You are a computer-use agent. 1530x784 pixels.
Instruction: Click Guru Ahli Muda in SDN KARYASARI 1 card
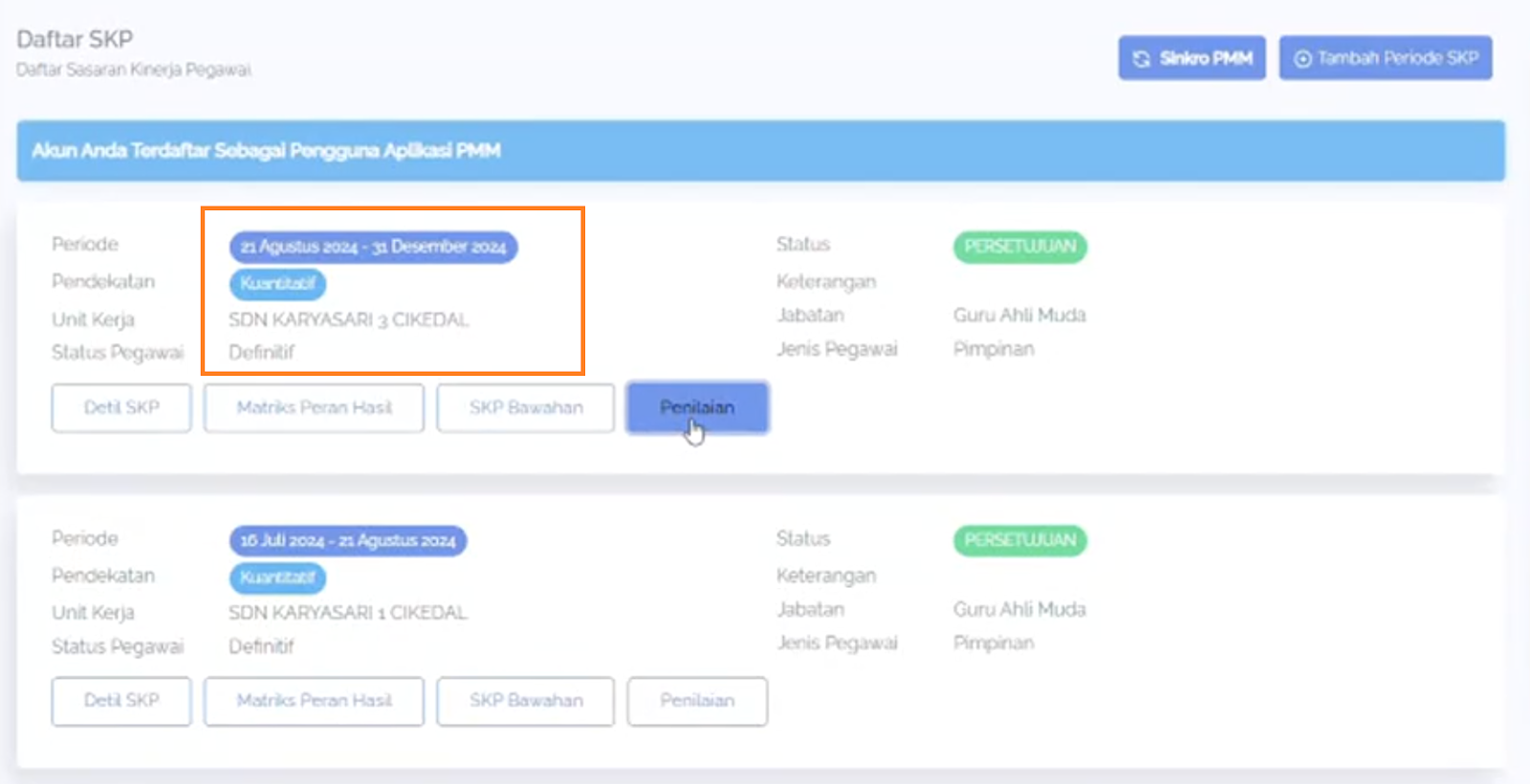[1019, 610]
